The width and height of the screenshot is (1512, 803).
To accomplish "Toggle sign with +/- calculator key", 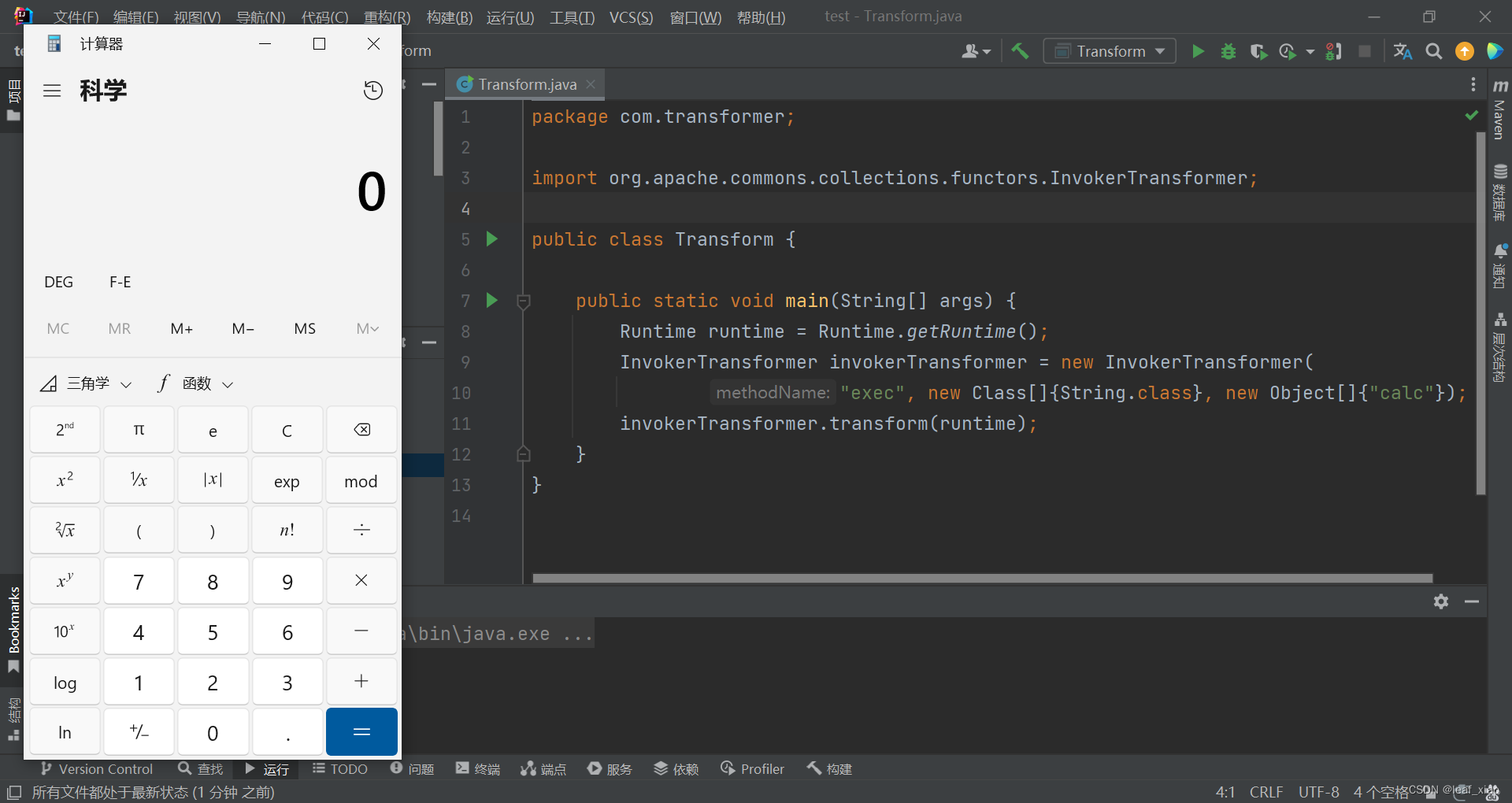I will click(x=139, y=732).
